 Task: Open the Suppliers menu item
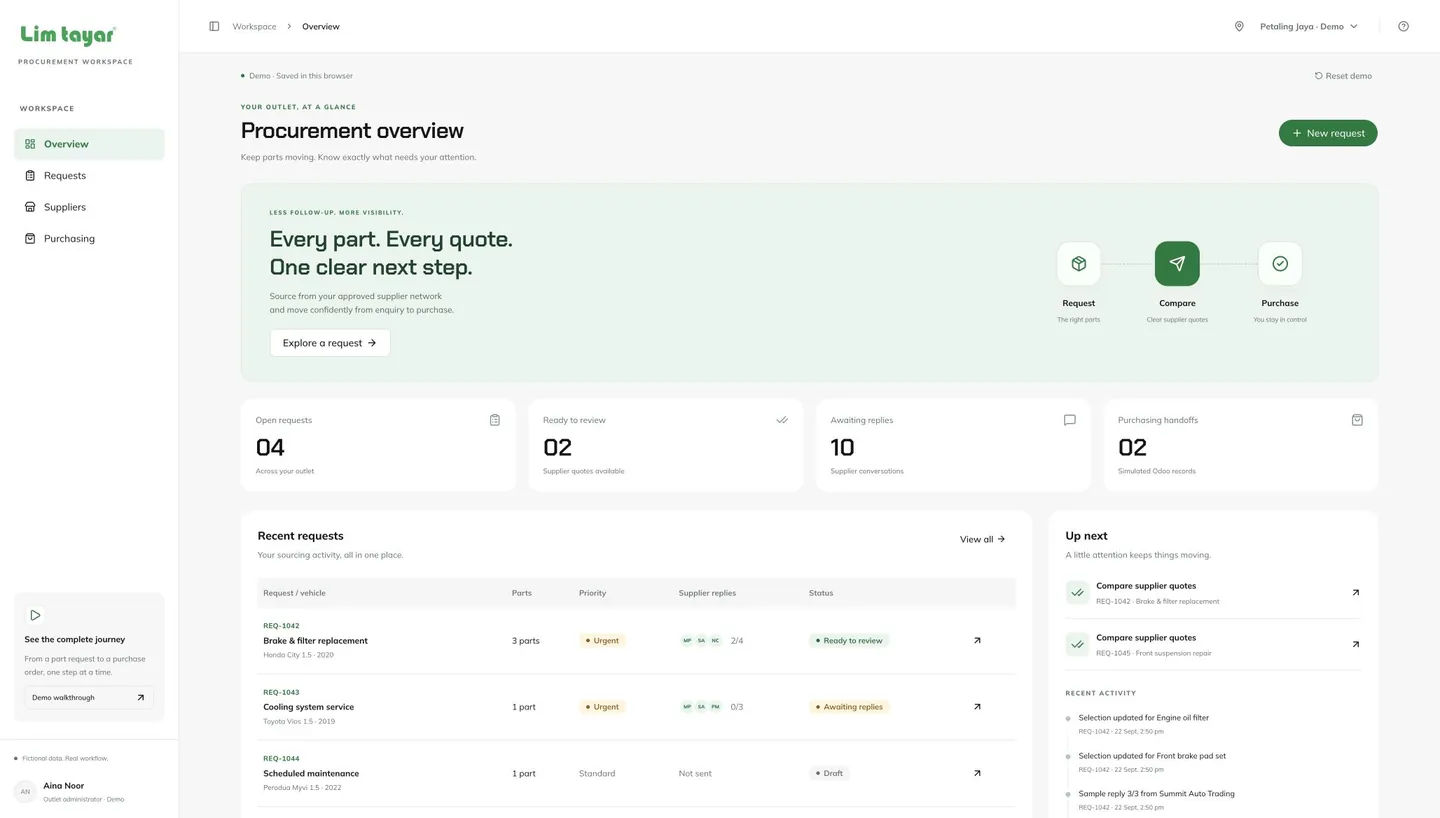[x=89, y=207]
